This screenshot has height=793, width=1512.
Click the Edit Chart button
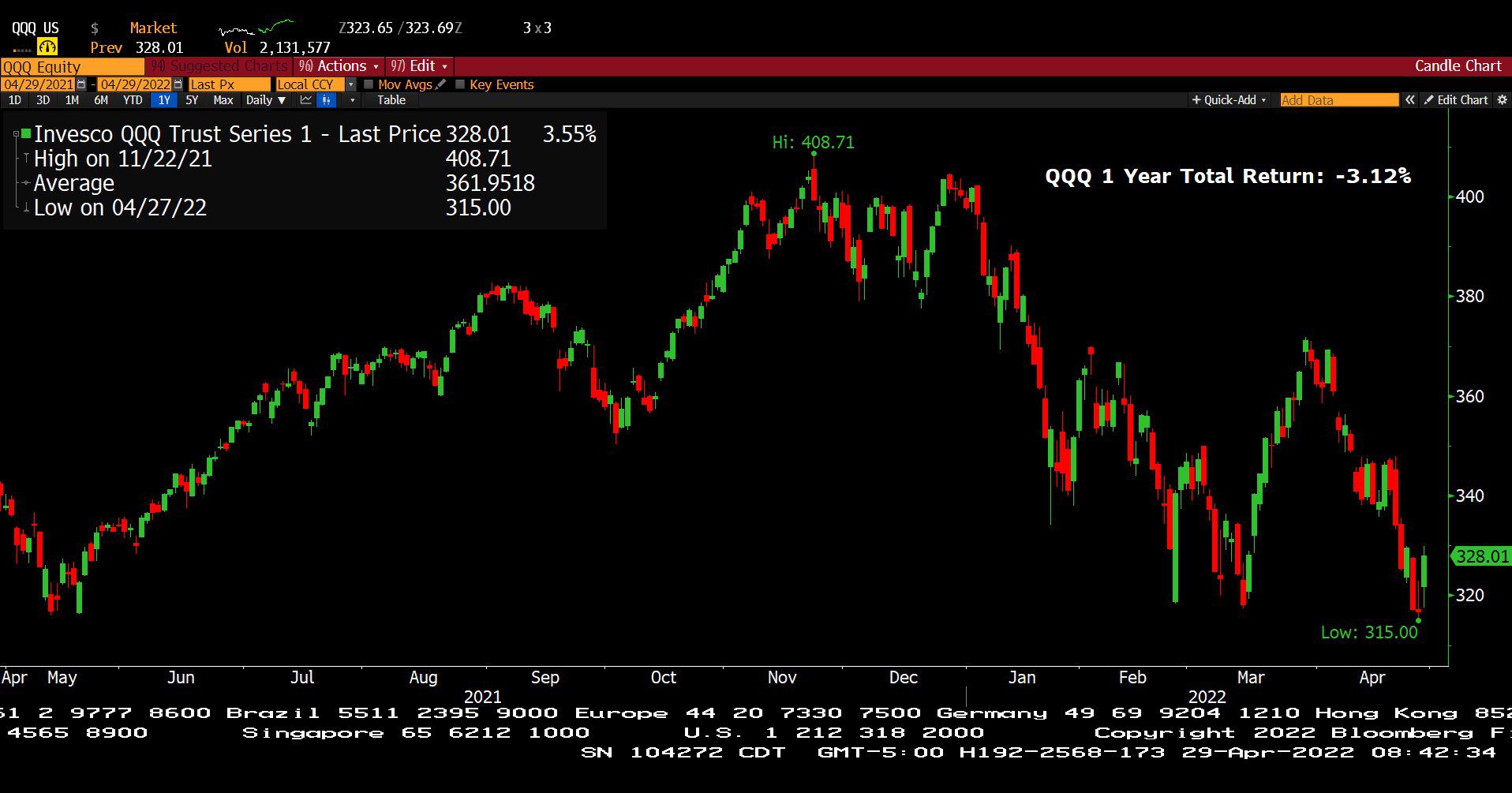click(1456, 100)
